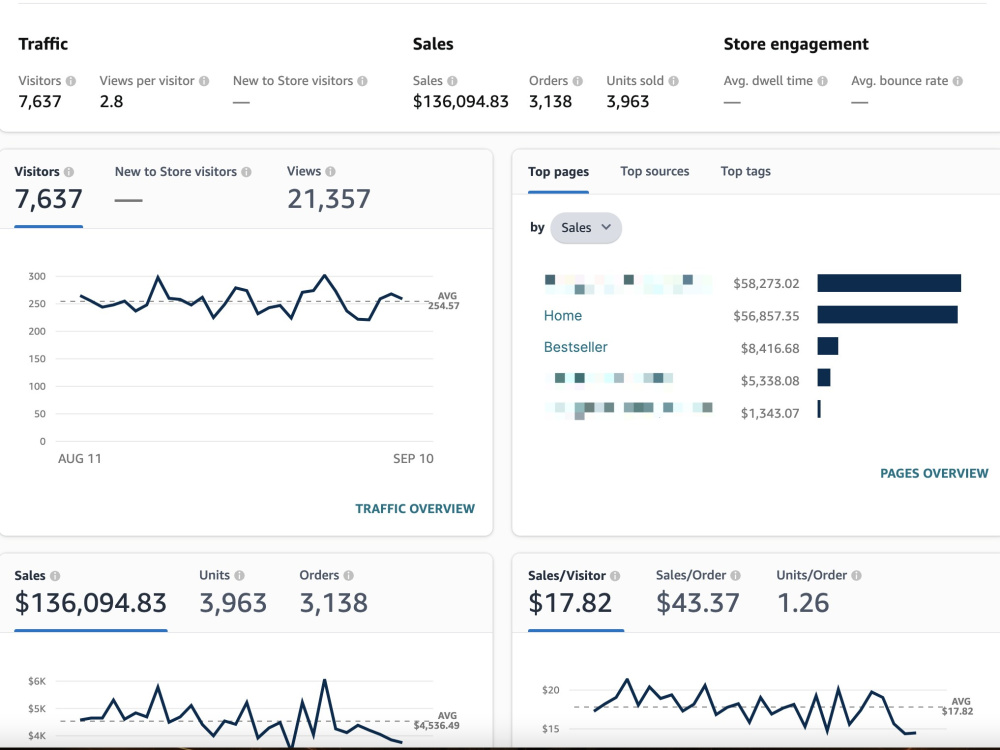This screenshot has height=750, width=1000.
Task: Open the 'by Sales' dropdown
Action: tap(586, 228)
